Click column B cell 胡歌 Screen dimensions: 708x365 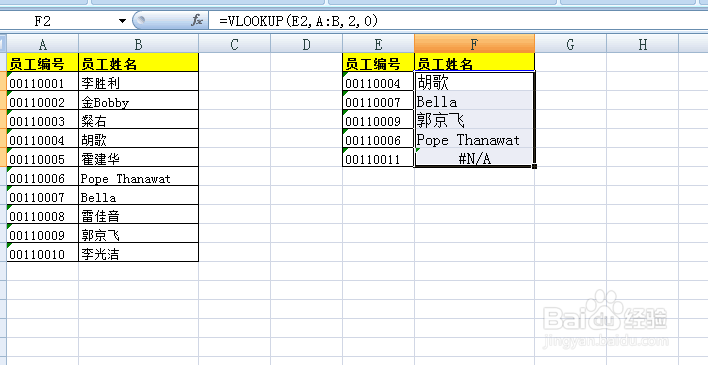(x=139, y=138)
